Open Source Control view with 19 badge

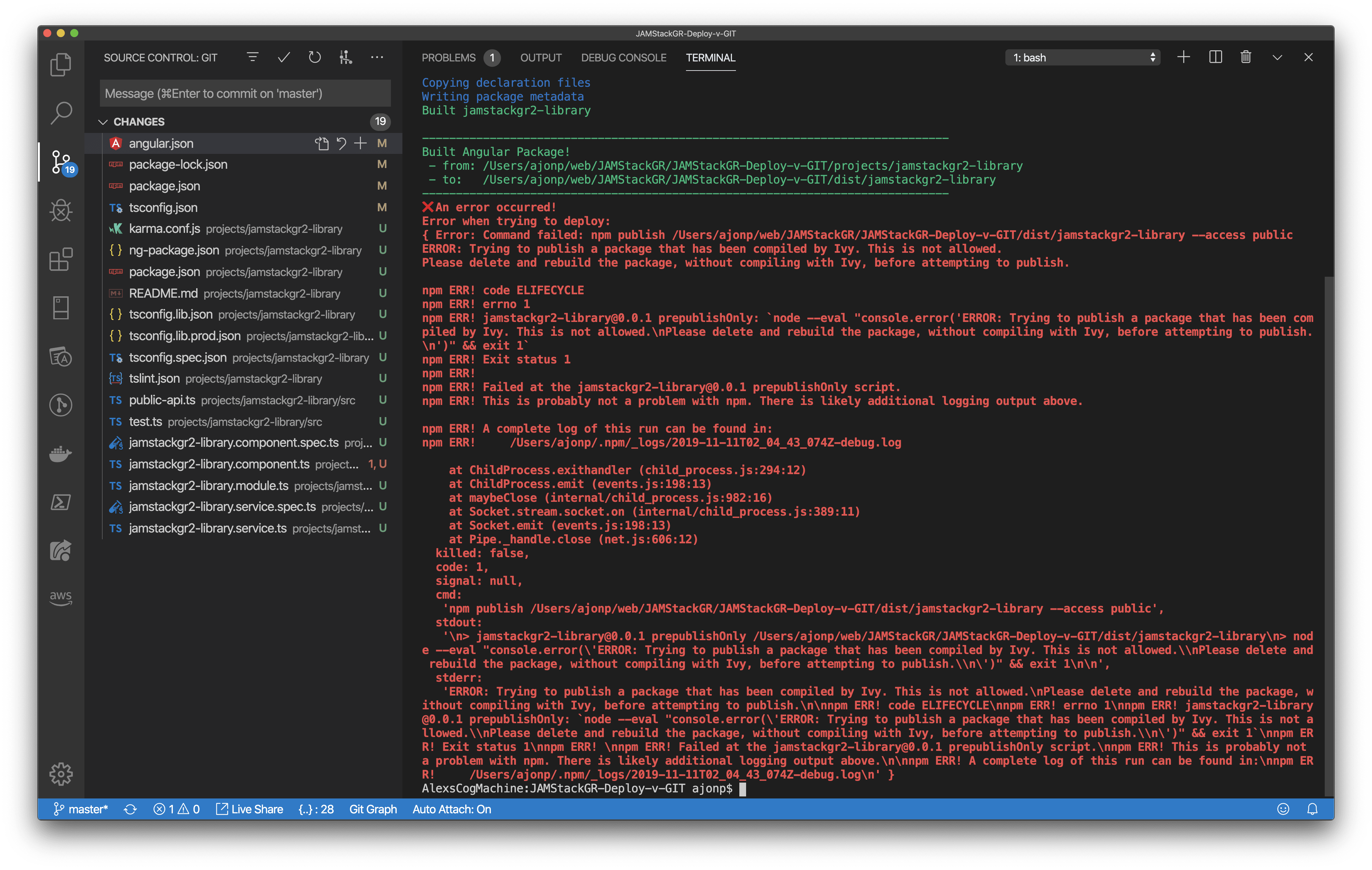click(61, 162)
